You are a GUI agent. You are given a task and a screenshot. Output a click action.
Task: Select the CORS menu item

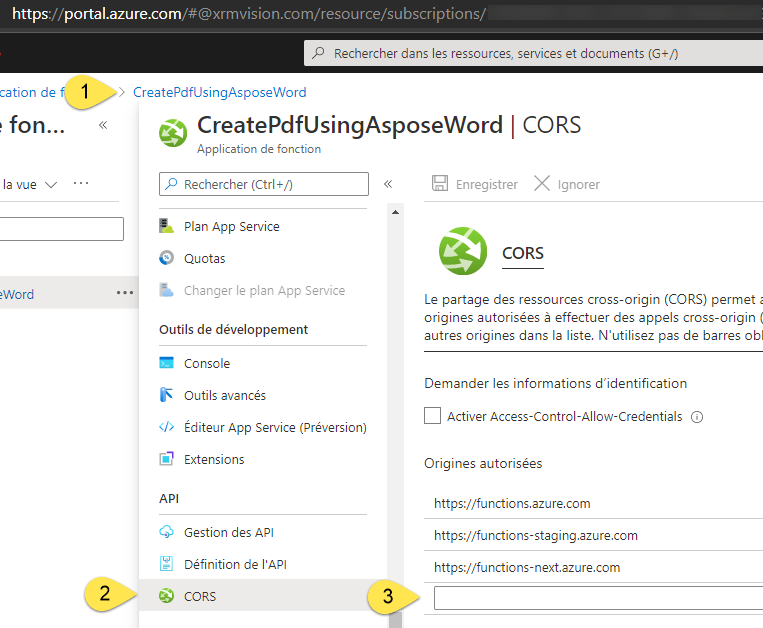[x=200, y=596]
